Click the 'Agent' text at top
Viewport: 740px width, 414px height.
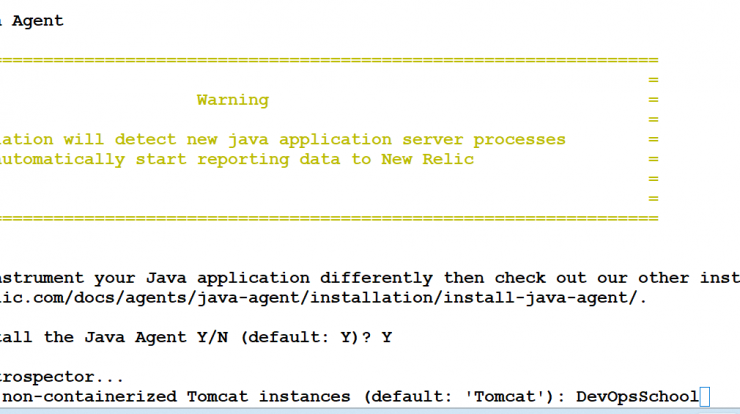[x=38, y=21]
